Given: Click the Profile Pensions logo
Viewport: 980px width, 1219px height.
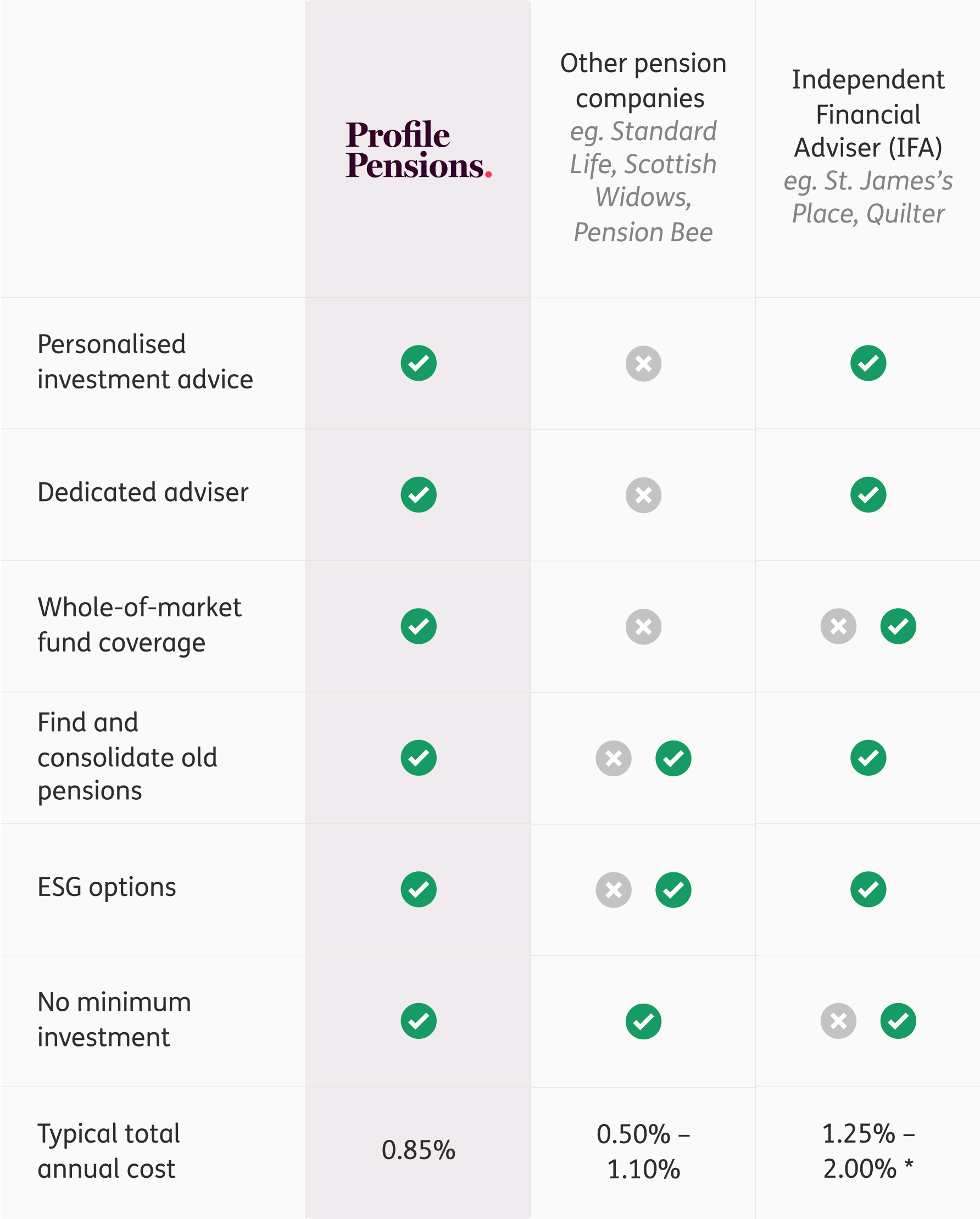Looking at the screenshot, I should pyautogui.click(x=419, y=150).
